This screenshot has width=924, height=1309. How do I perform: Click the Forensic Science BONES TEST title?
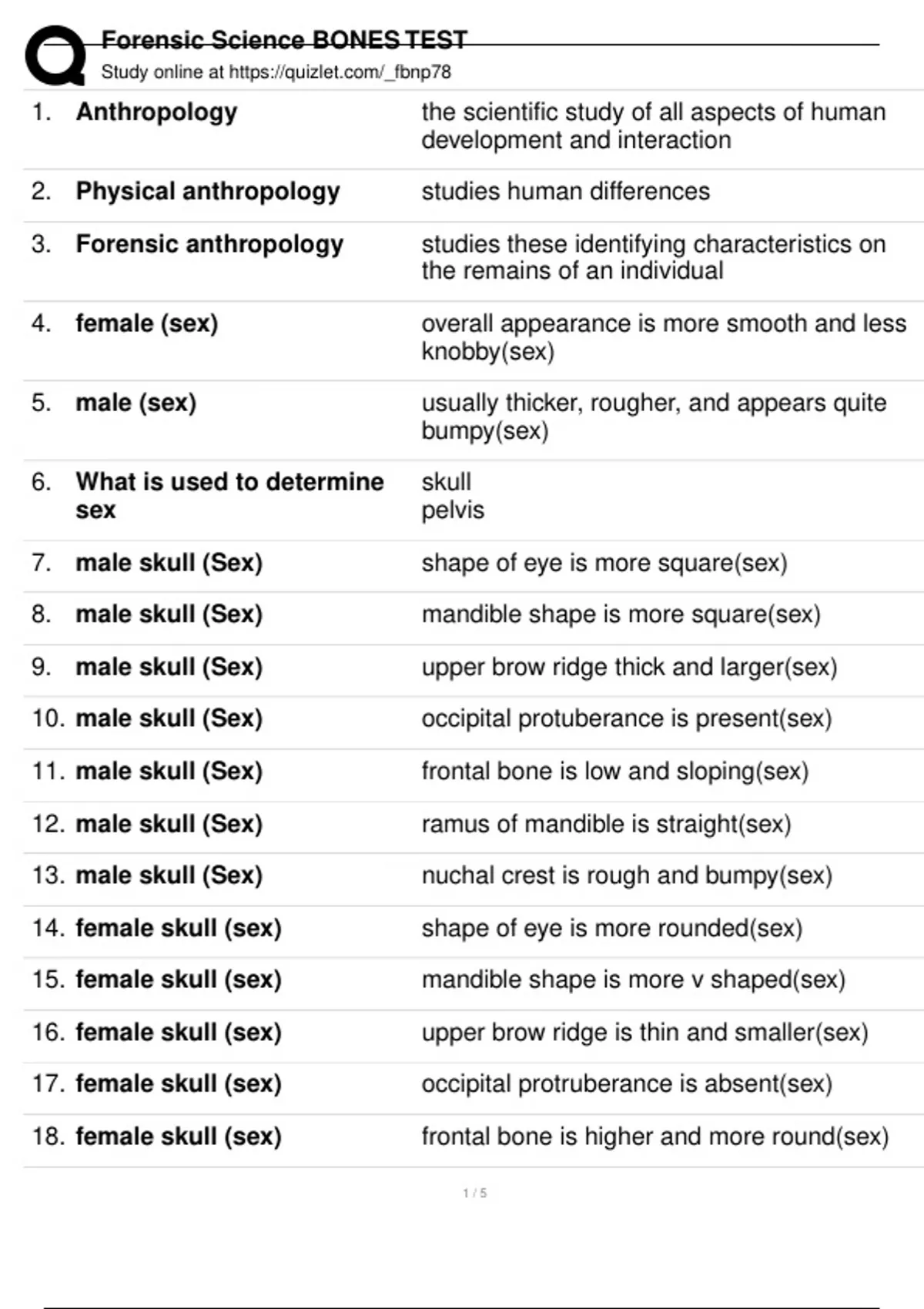point(284,39)
